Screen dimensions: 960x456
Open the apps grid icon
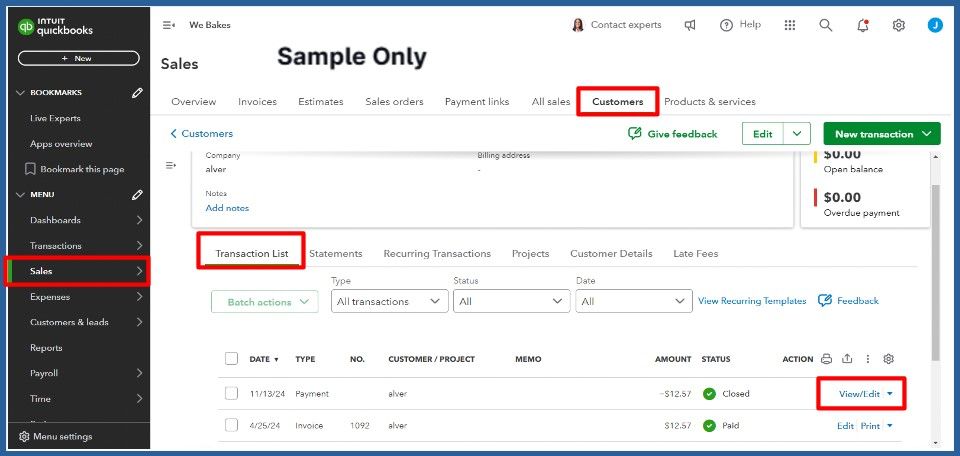pyautogui.click(x=790, y=25)
